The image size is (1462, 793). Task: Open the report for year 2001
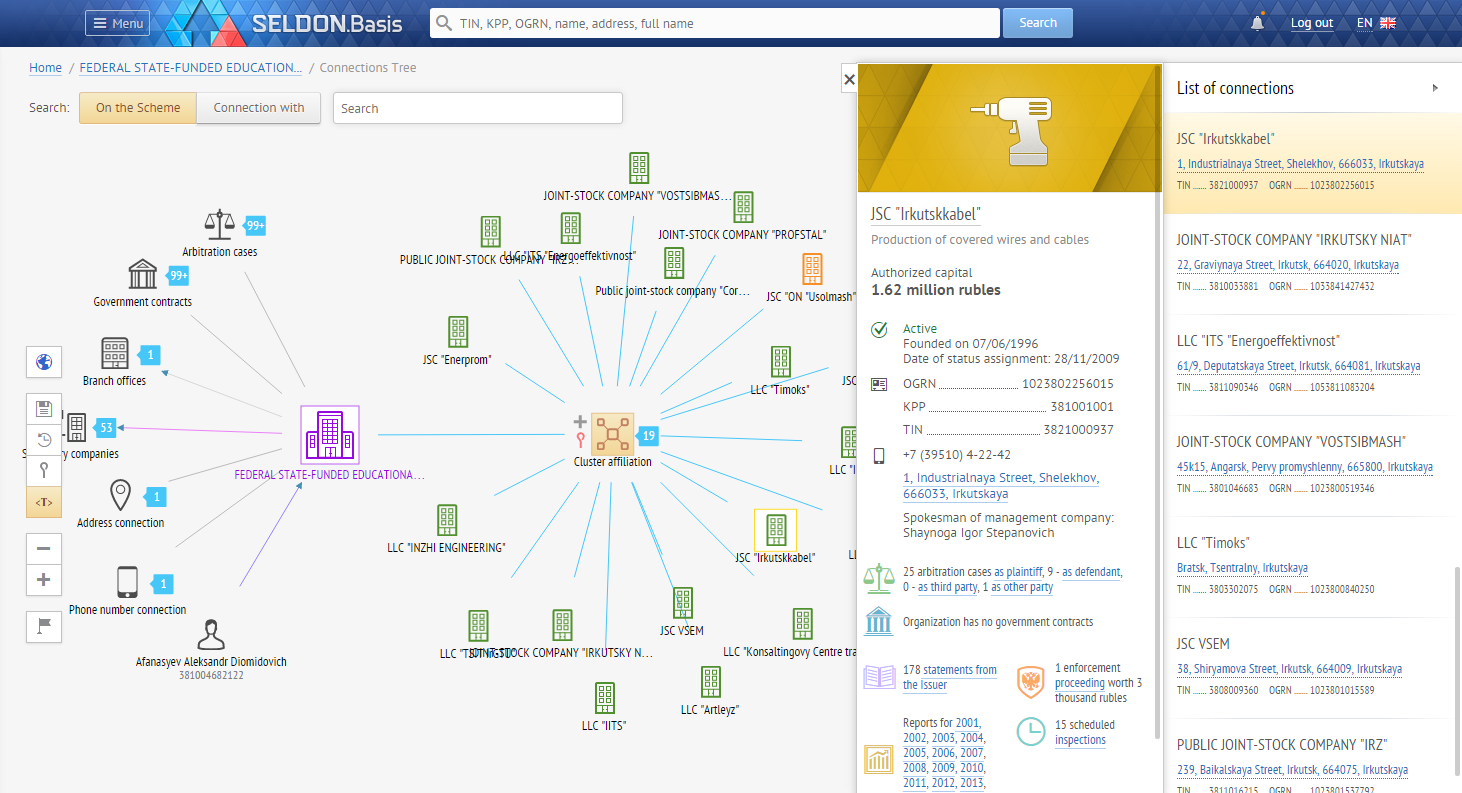tap(968, 723)
